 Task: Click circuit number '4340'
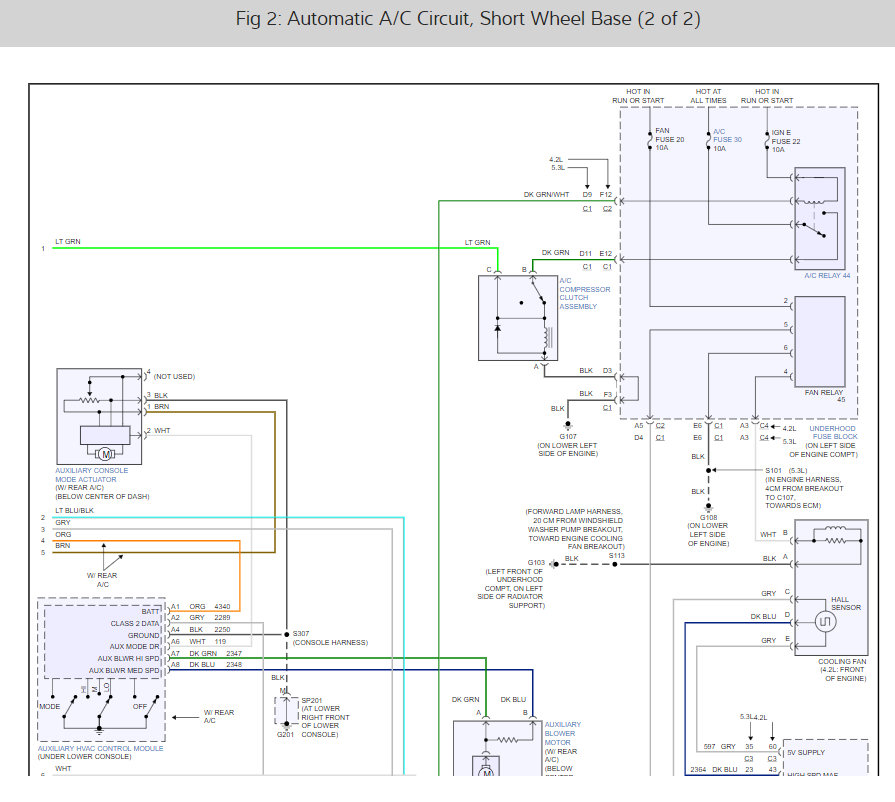222,607
